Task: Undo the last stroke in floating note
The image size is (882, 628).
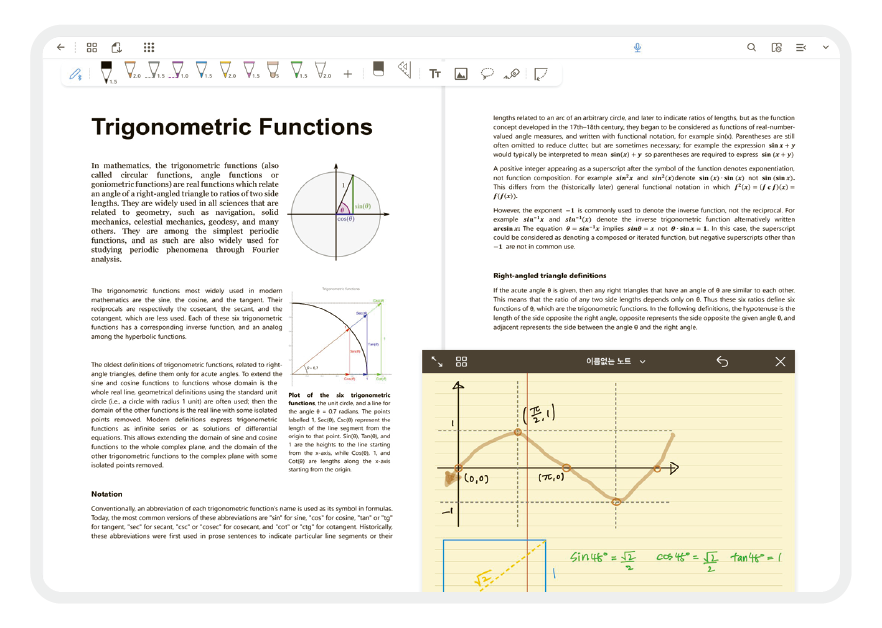Action: coord(722,361)
